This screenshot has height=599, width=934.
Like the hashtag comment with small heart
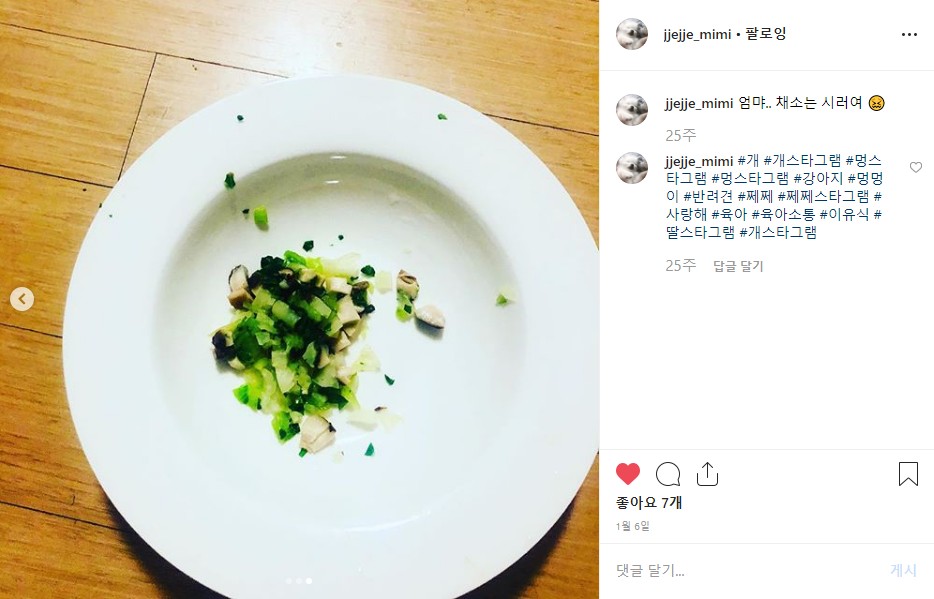916,167
